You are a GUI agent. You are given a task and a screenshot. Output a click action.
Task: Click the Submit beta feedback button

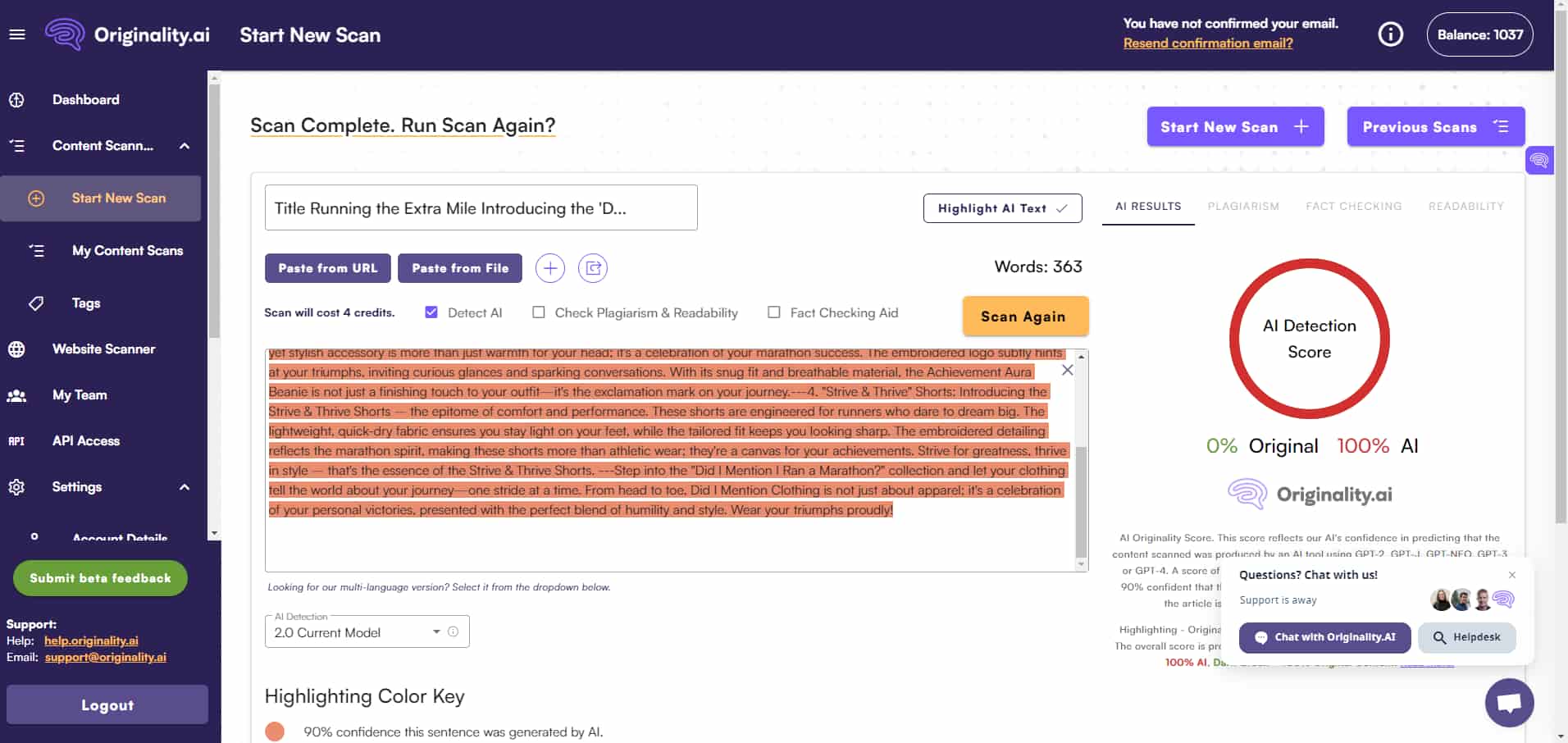tap(100, 578)
